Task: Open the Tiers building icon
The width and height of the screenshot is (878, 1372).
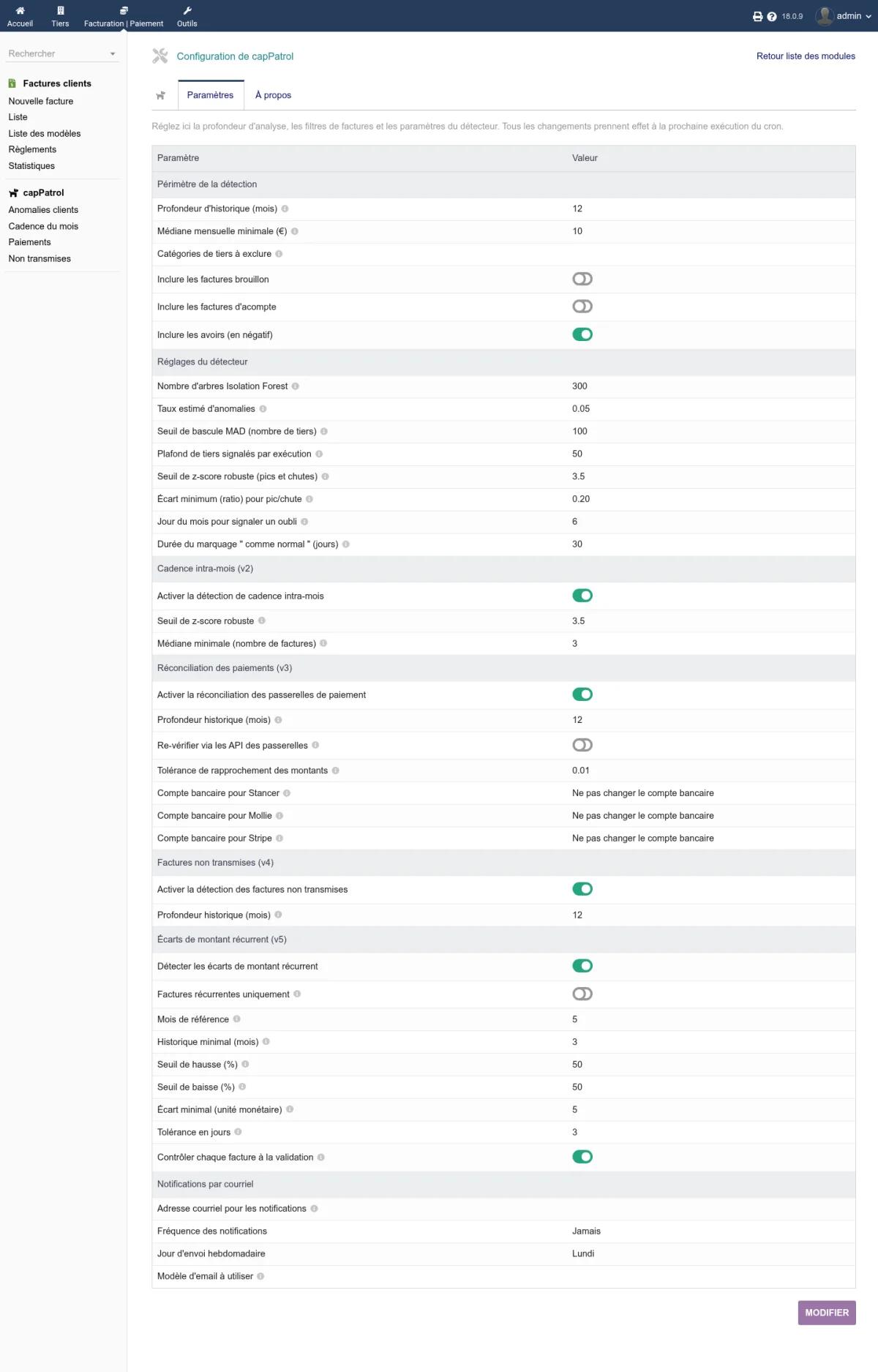Action: [60, 11]
